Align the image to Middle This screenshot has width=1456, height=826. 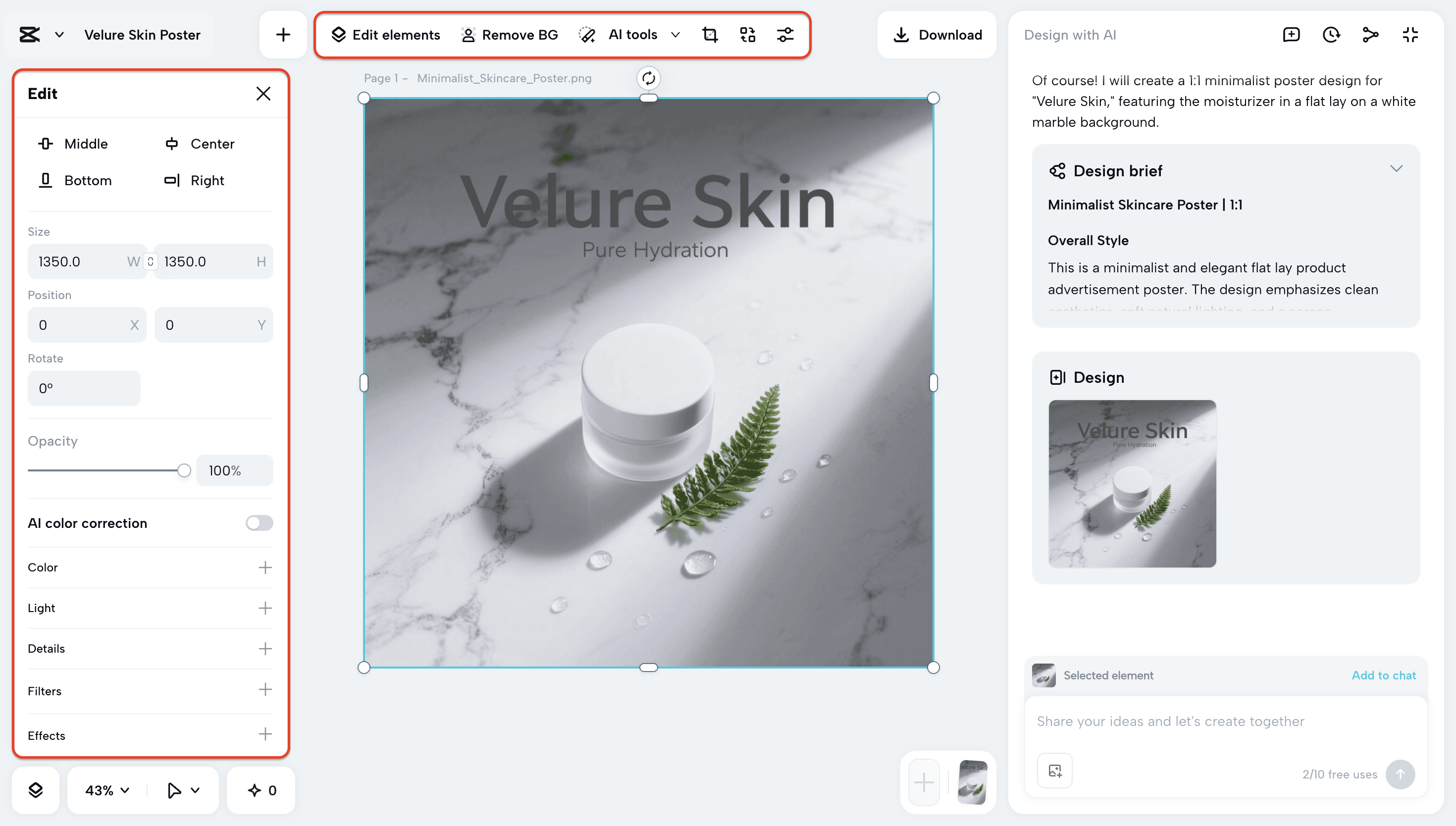[x=73, y=144]
